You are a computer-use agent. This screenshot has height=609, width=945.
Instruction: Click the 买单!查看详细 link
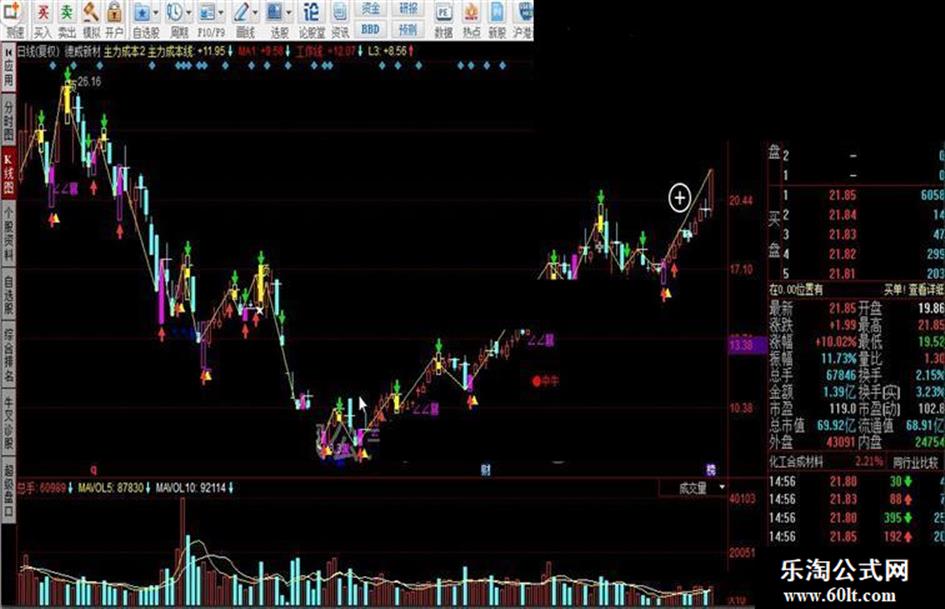coord(914,290)
